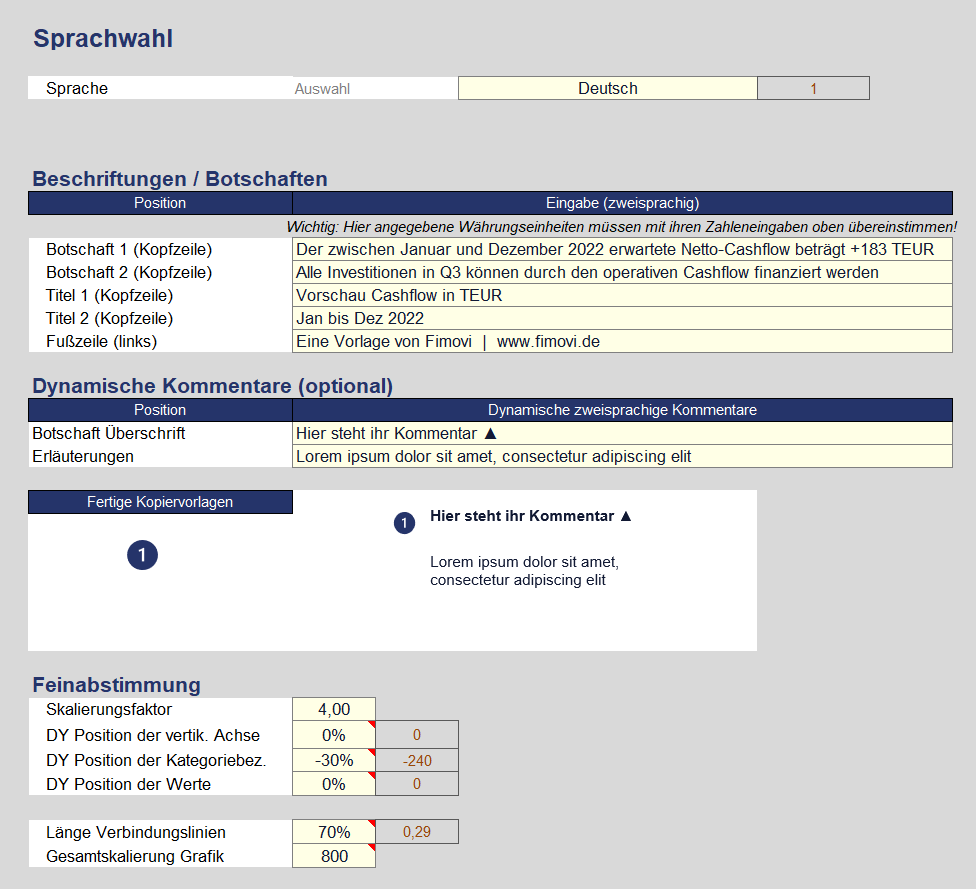Click the small numbered circle beside the comment
Image resolution: width=976 pixels, height=889 pixels.
(x=405, y=523)
